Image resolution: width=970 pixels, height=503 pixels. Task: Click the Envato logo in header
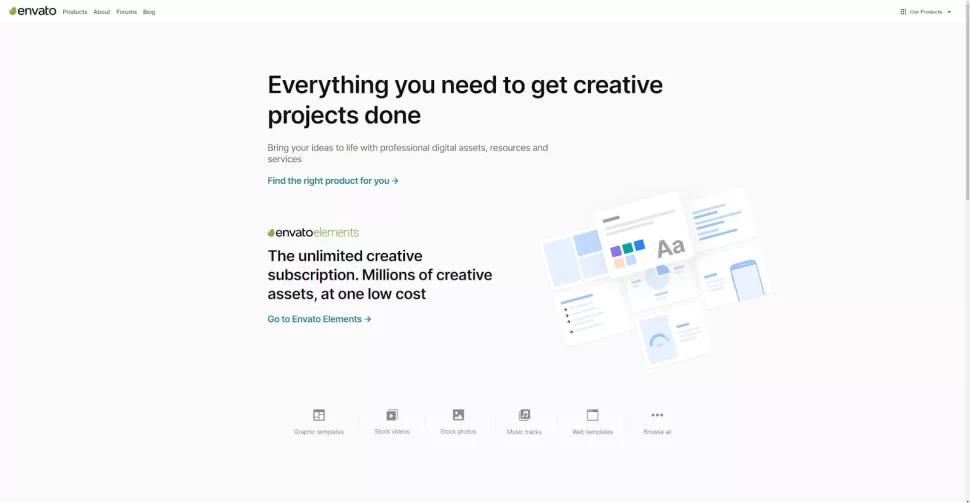click(x=32, y=11)
